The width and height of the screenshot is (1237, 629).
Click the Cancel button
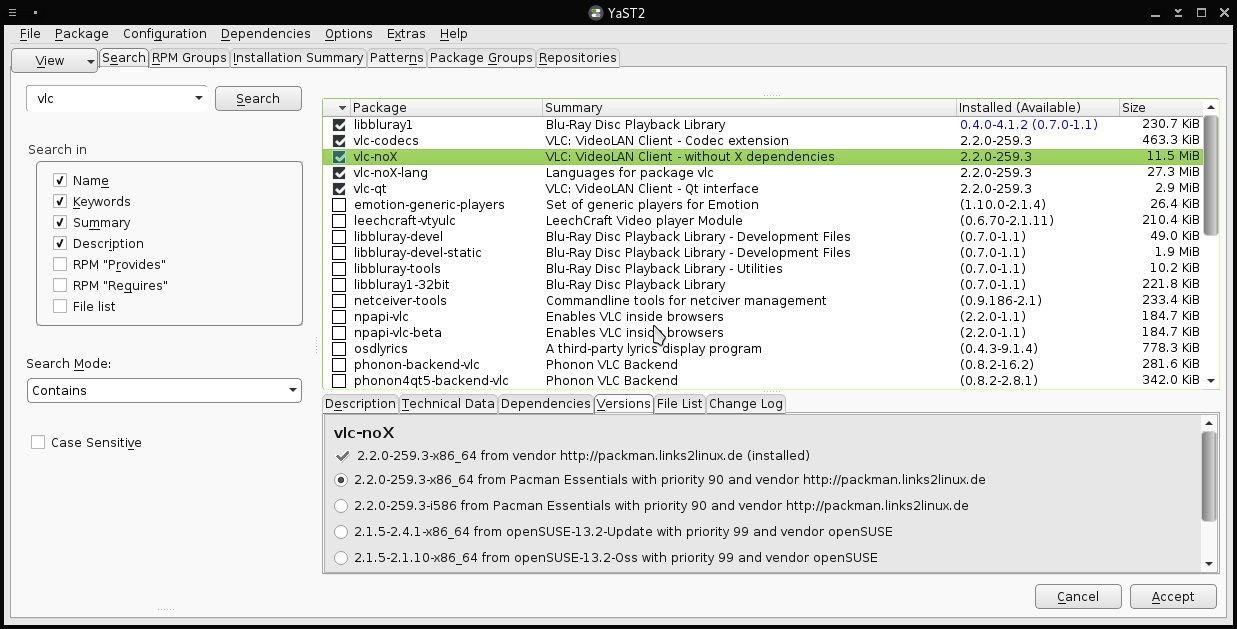[1078, 596]
